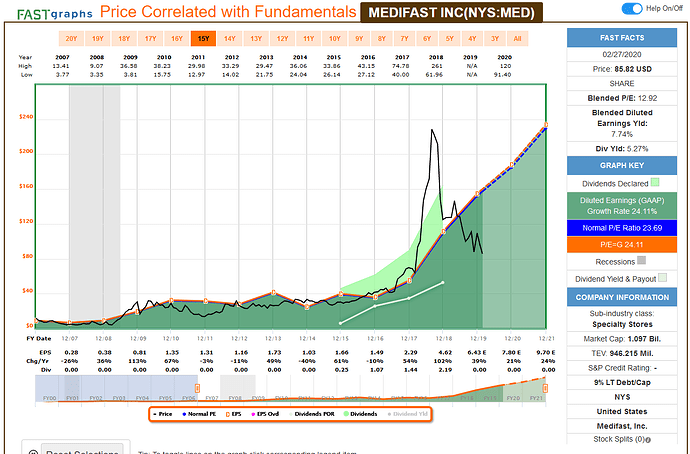Choose the 9Y time range
The width and height of the screenshot is (690, 454).
(x=360, y=39)
